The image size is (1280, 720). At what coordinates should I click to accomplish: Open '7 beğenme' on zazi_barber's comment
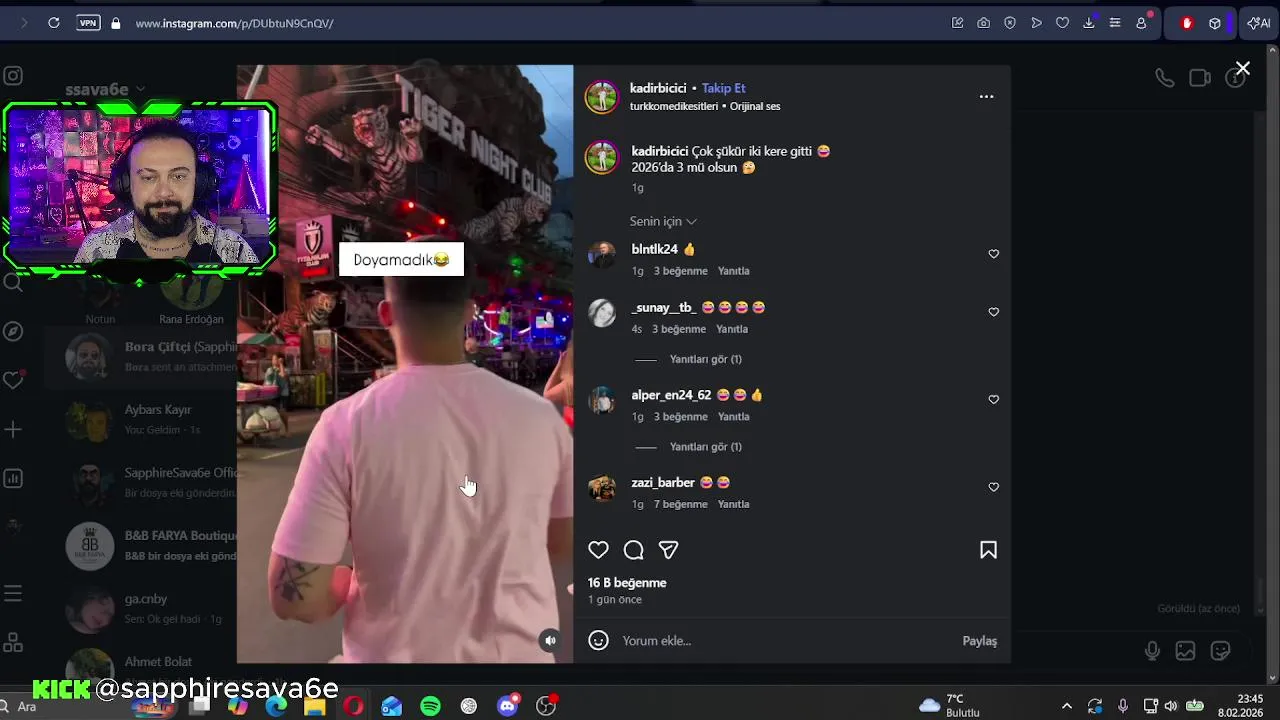680,504
